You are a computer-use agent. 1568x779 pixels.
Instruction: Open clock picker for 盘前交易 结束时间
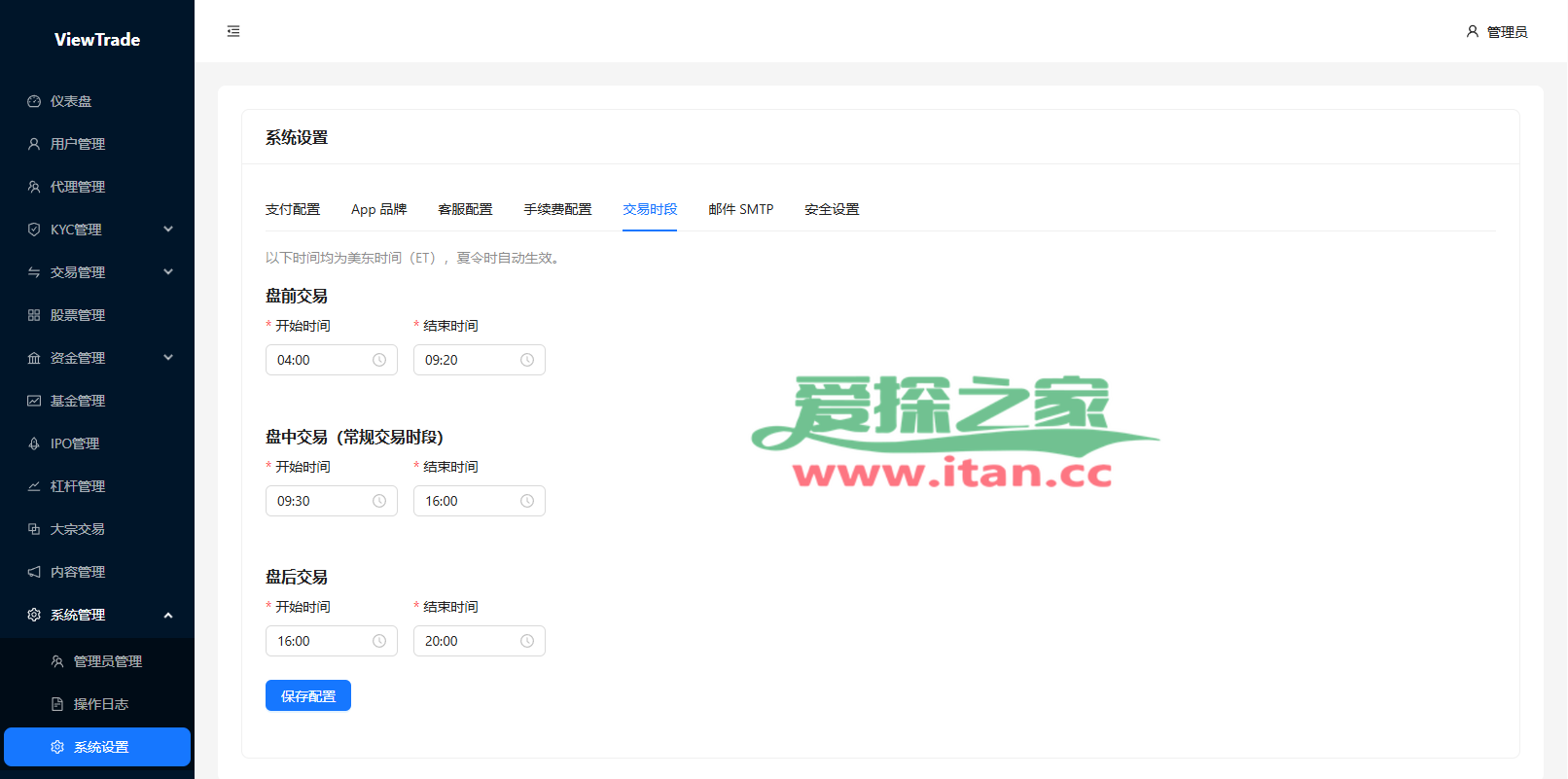click(x=527, y=360)
